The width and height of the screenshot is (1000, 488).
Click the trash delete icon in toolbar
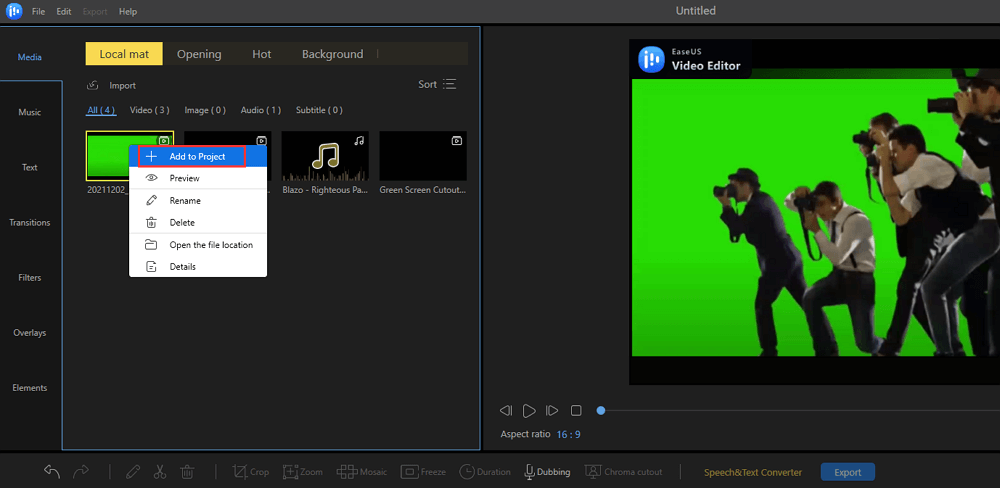187,472
